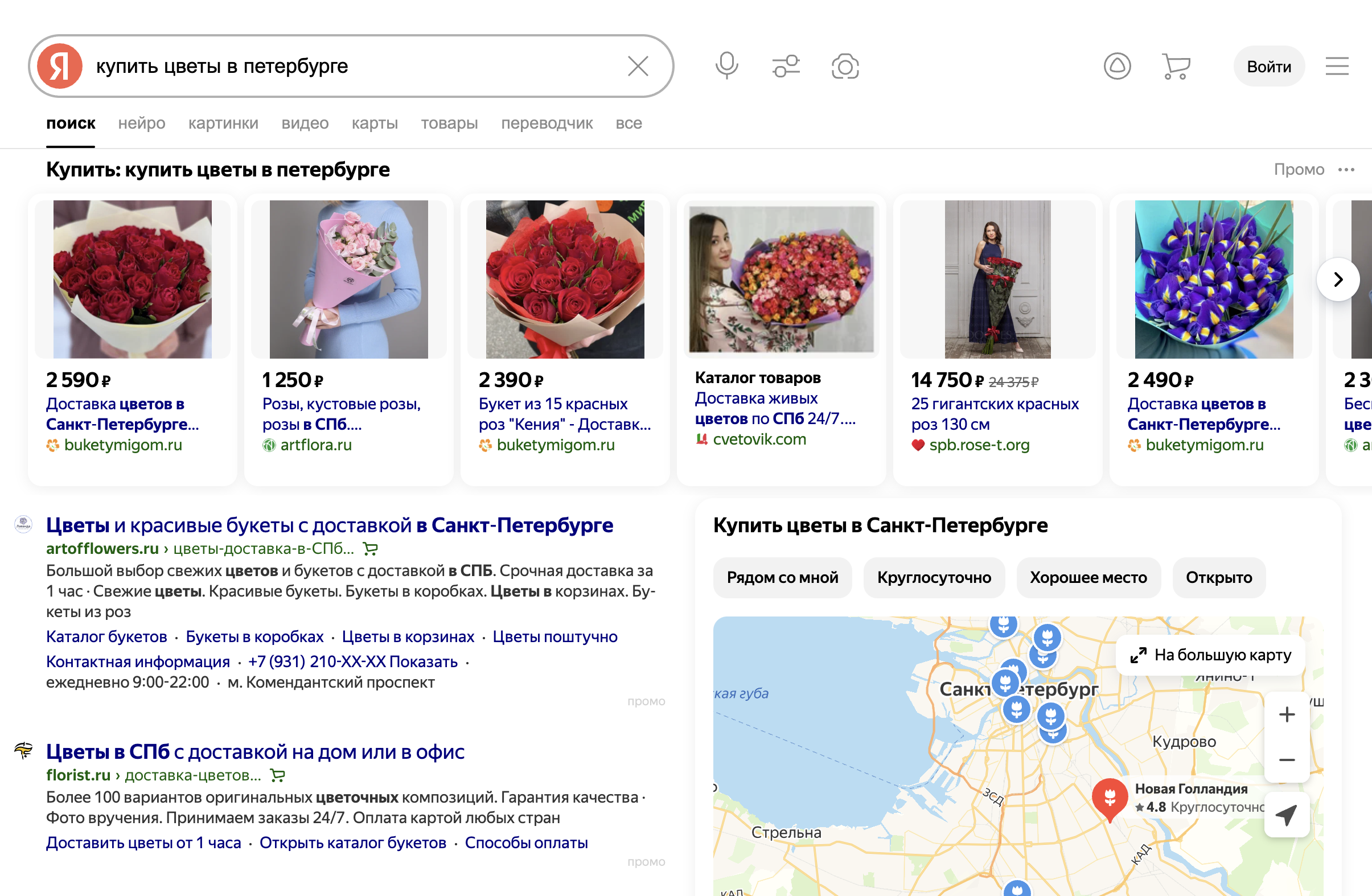Switch to the нейро tab
This screenshot has height=896, width=1372.
pyautogui.click(x=142, y=124)
